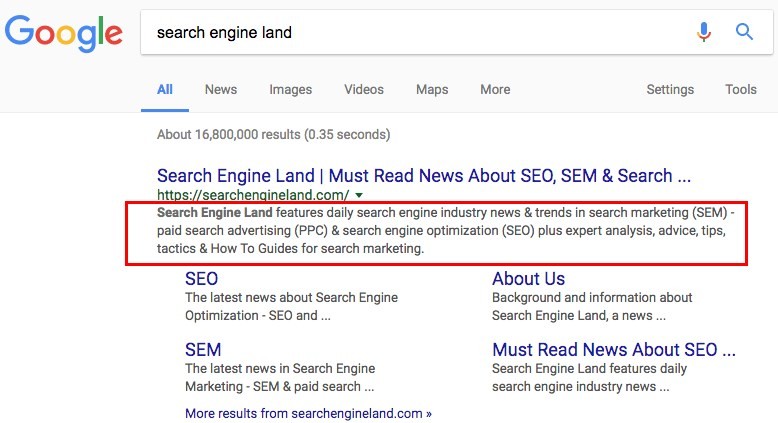This screenshot has height=423, width=778.
Task: Switch to the Videos tab
Action: tap(364, 89)
